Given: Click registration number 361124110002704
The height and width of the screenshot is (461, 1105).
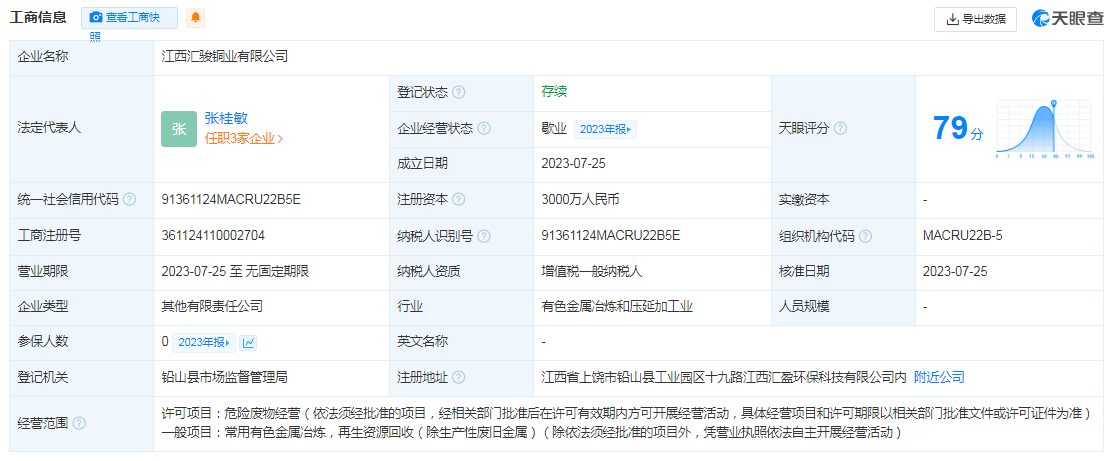Looking at the screenshot, I should tap(214, 235).
